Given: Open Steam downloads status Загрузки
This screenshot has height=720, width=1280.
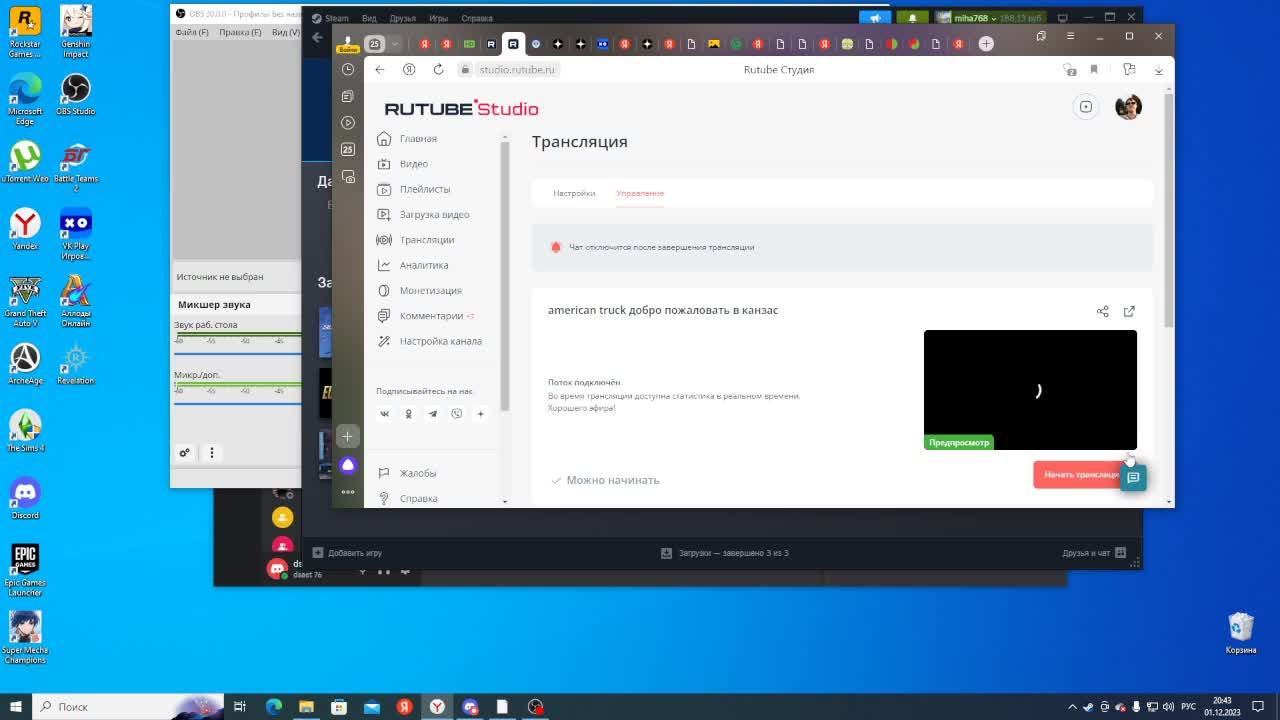Looking at the screenshot, I should click(x=725, y=553).
